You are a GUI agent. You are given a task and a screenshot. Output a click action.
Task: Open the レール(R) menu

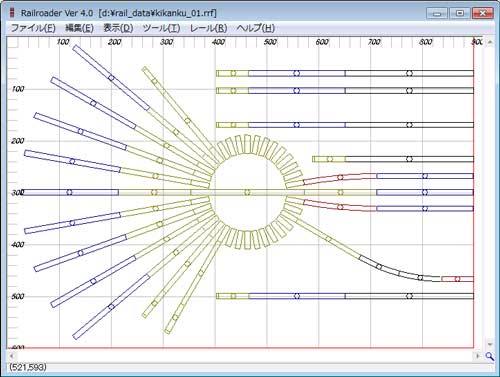(208, 28)
